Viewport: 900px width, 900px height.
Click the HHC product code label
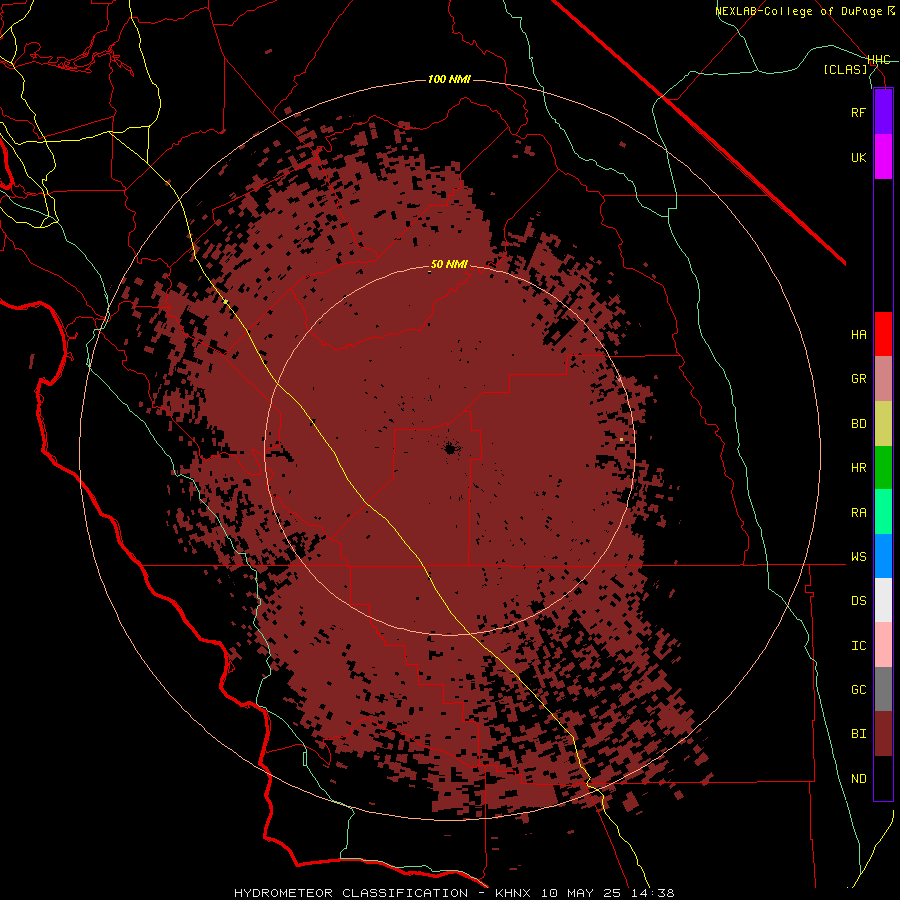tap(878, 60)
